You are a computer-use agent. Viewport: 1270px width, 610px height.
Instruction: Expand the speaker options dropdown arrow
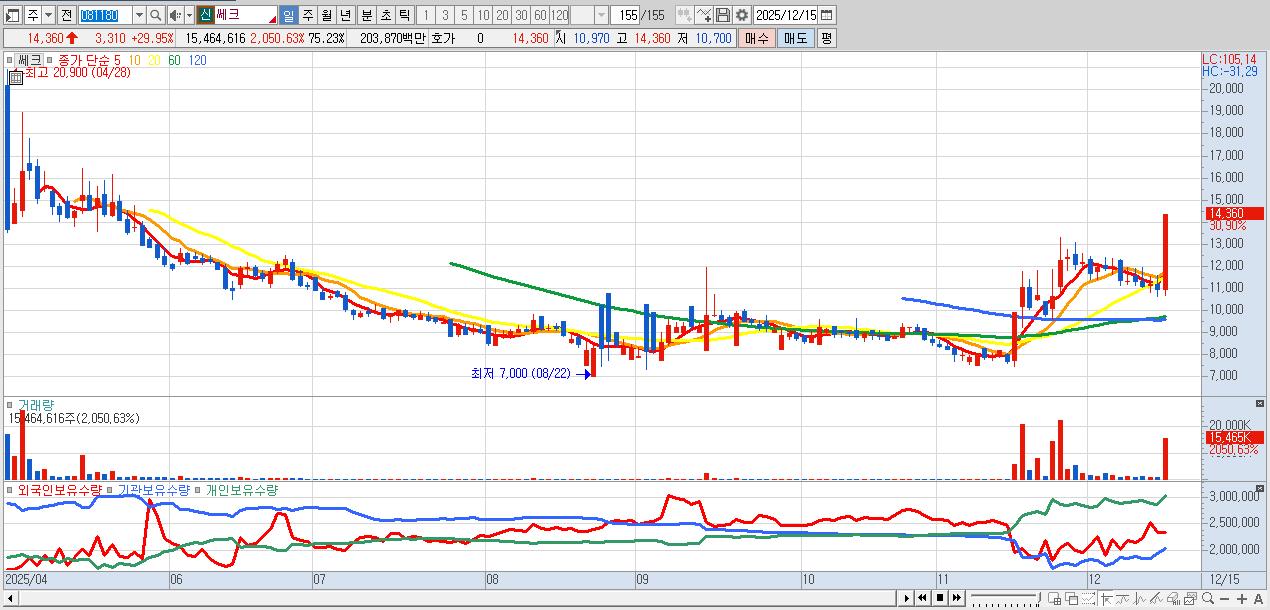point(189,15)
